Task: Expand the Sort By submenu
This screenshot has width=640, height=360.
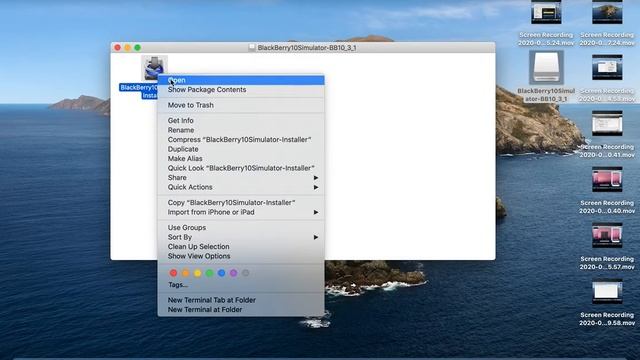Action: pyautogui.click(x=241, y=237)
